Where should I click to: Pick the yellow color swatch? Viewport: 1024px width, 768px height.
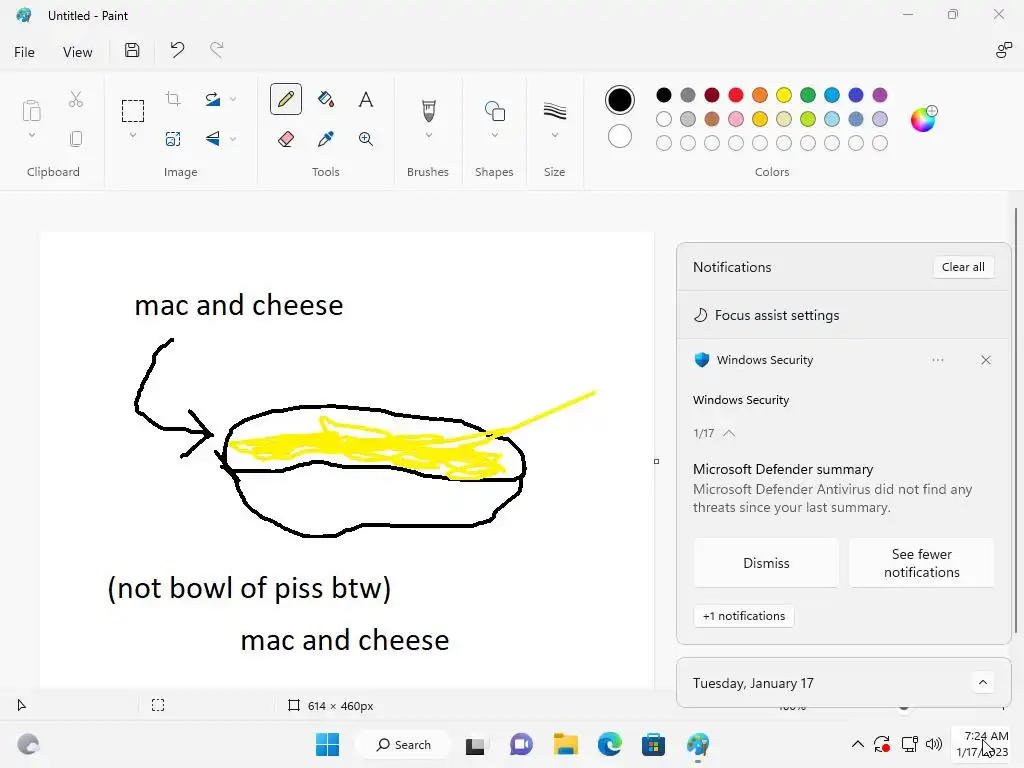784,95
